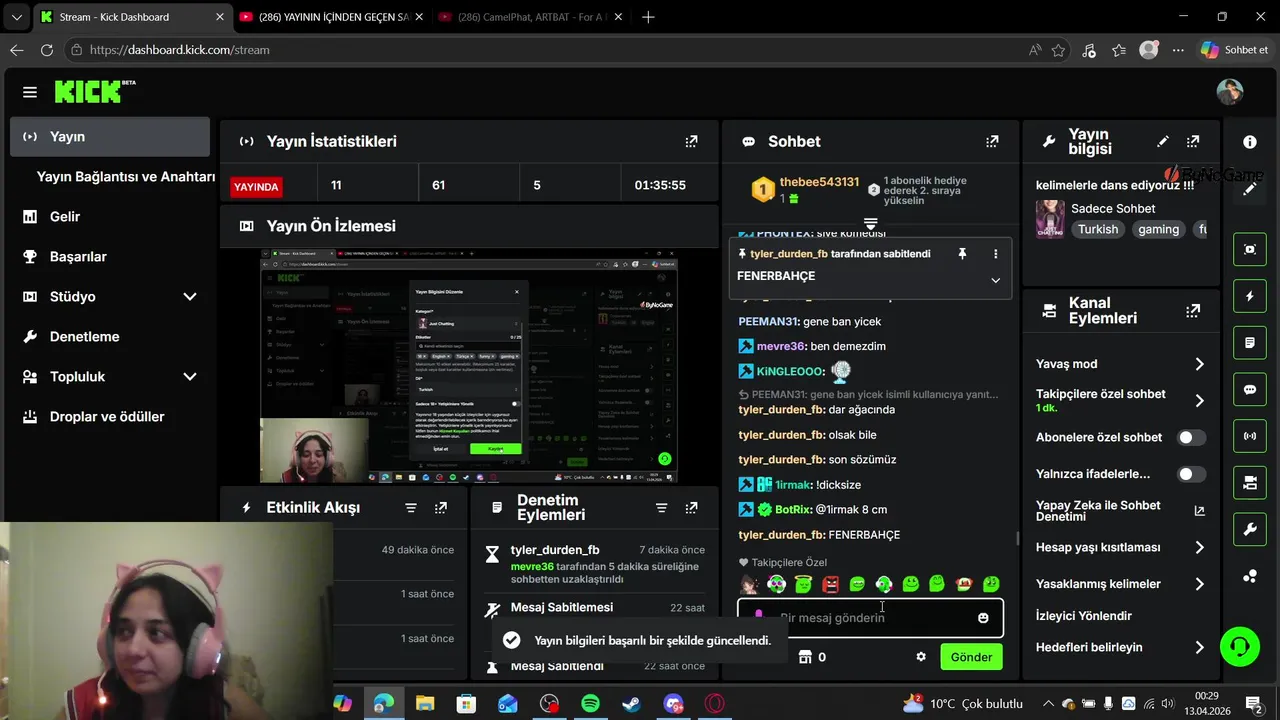This screenshot has width=1280, height=720.
Task: Expand the pinned FENERBAHÇE message chevron
Action: 995,280
